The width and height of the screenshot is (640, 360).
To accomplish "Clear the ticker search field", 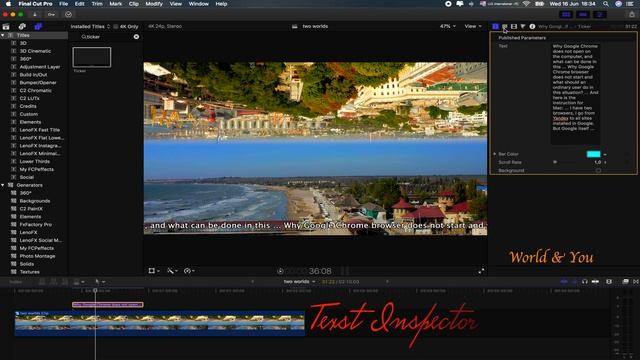I will 136,37.
